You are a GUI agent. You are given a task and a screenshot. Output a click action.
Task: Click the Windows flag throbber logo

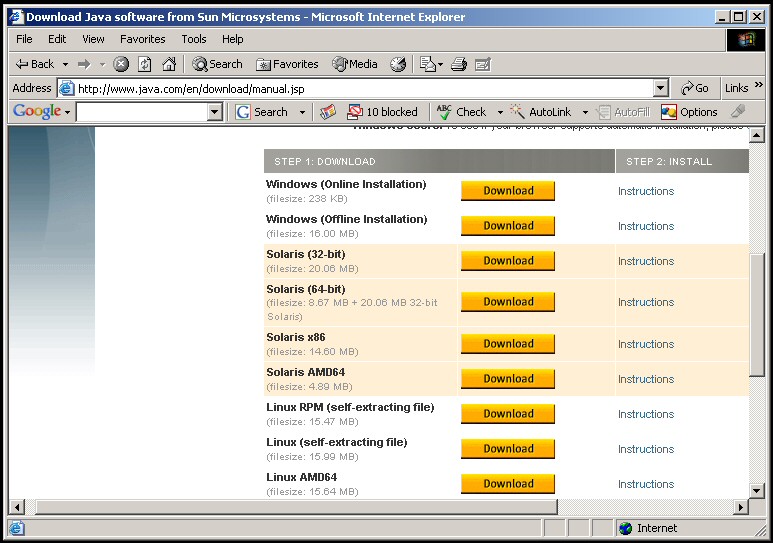745,39
